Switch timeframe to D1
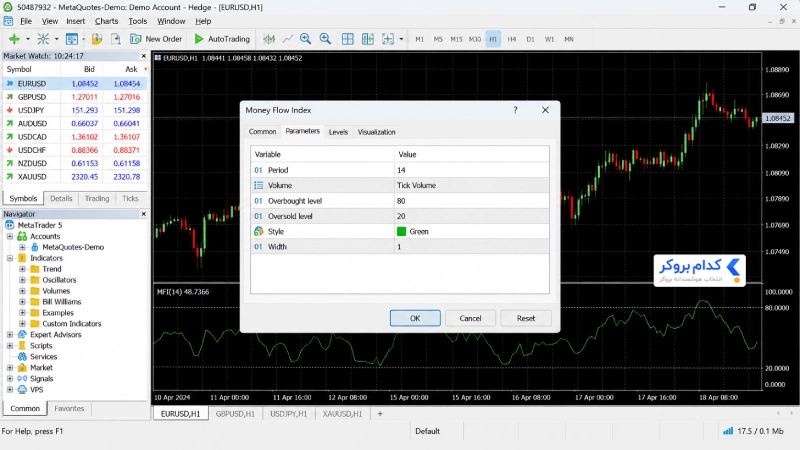800x450 pixels. [531, 39]
